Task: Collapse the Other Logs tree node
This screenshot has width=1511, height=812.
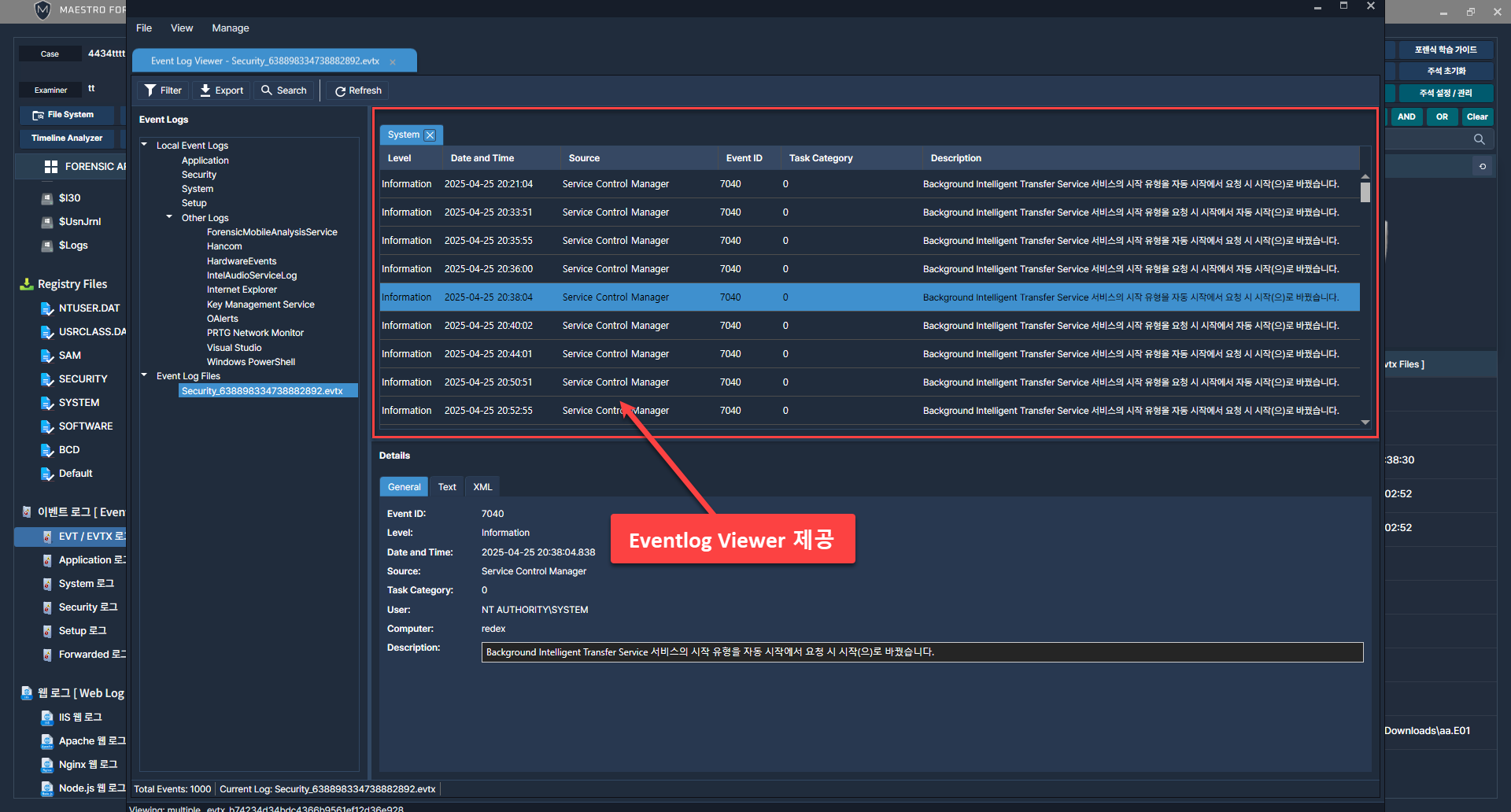Action: coord(169,217)
